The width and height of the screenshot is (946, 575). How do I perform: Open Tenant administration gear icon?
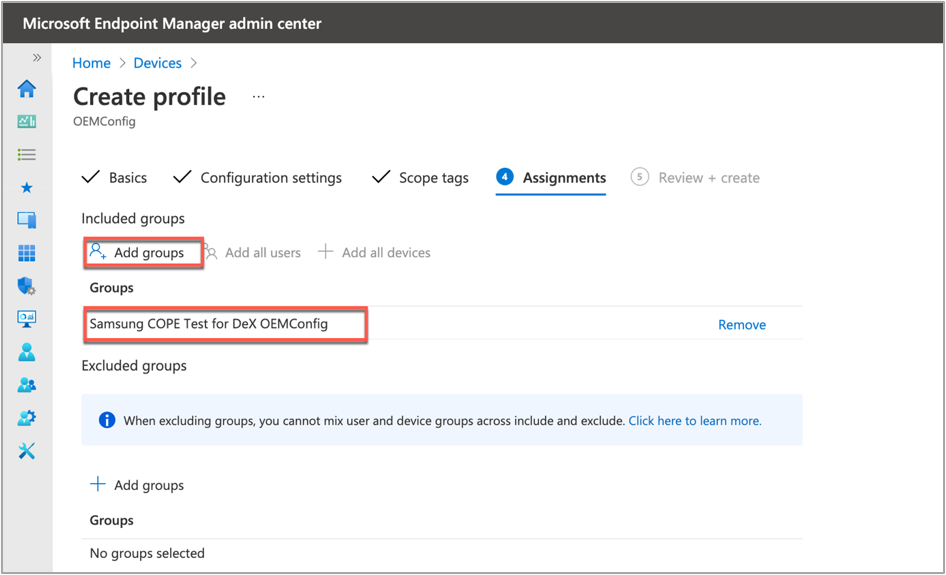pyautogui.click(x=27, y=418)
